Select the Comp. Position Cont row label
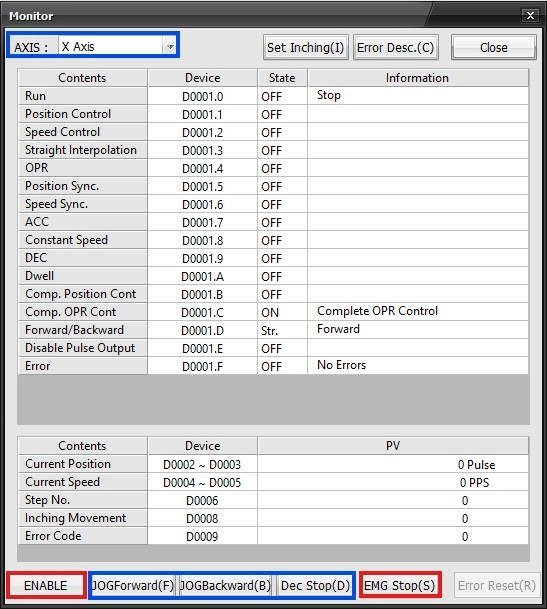Screen dimensions: 547x609 82,294
